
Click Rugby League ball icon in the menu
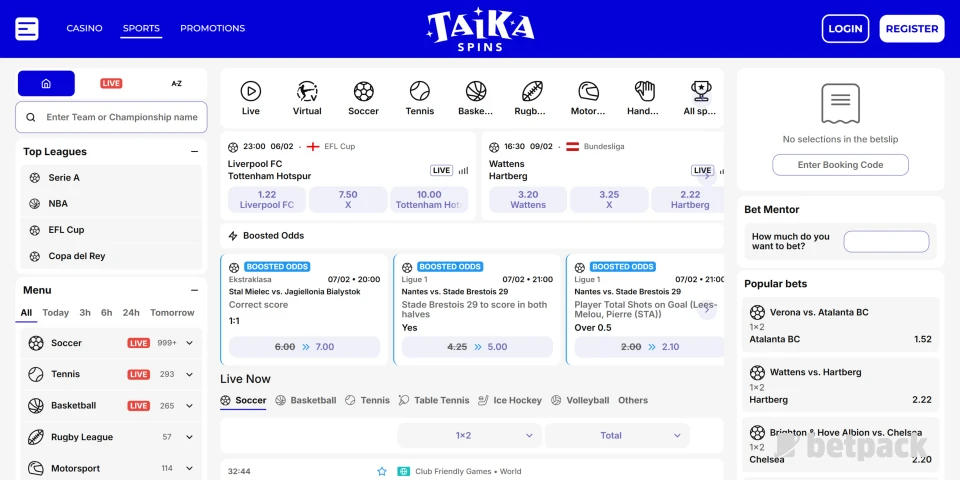pyautogui.click(x=36, y=437)
